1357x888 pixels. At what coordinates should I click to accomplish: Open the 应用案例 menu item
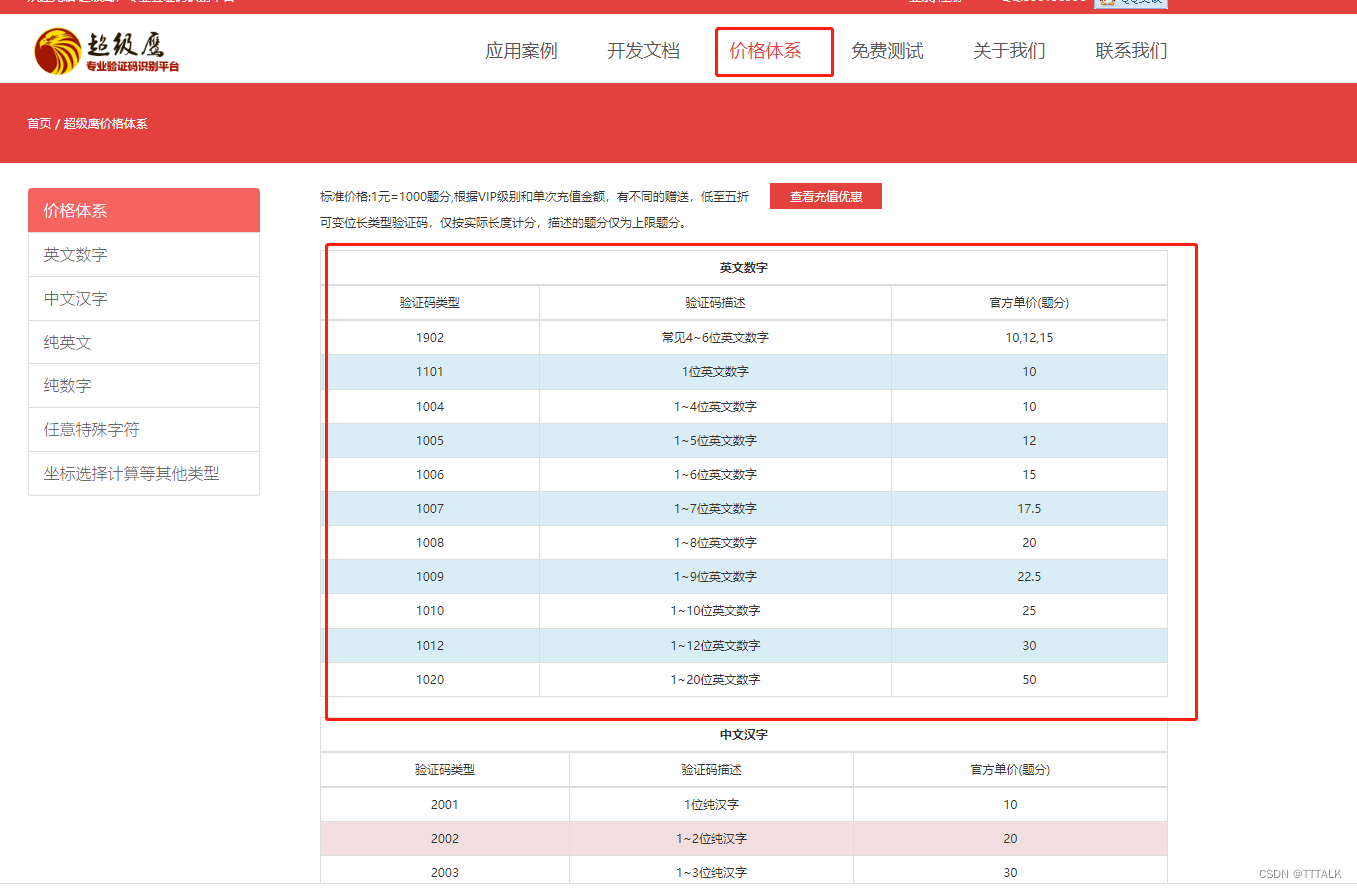521,51
